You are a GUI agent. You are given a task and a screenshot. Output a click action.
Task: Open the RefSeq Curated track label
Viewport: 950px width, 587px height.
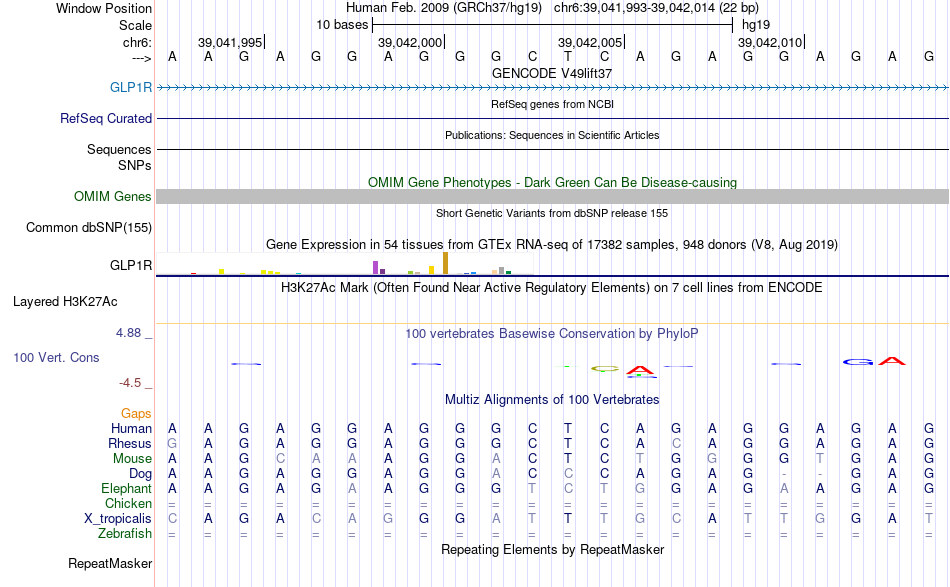point(106,118)
